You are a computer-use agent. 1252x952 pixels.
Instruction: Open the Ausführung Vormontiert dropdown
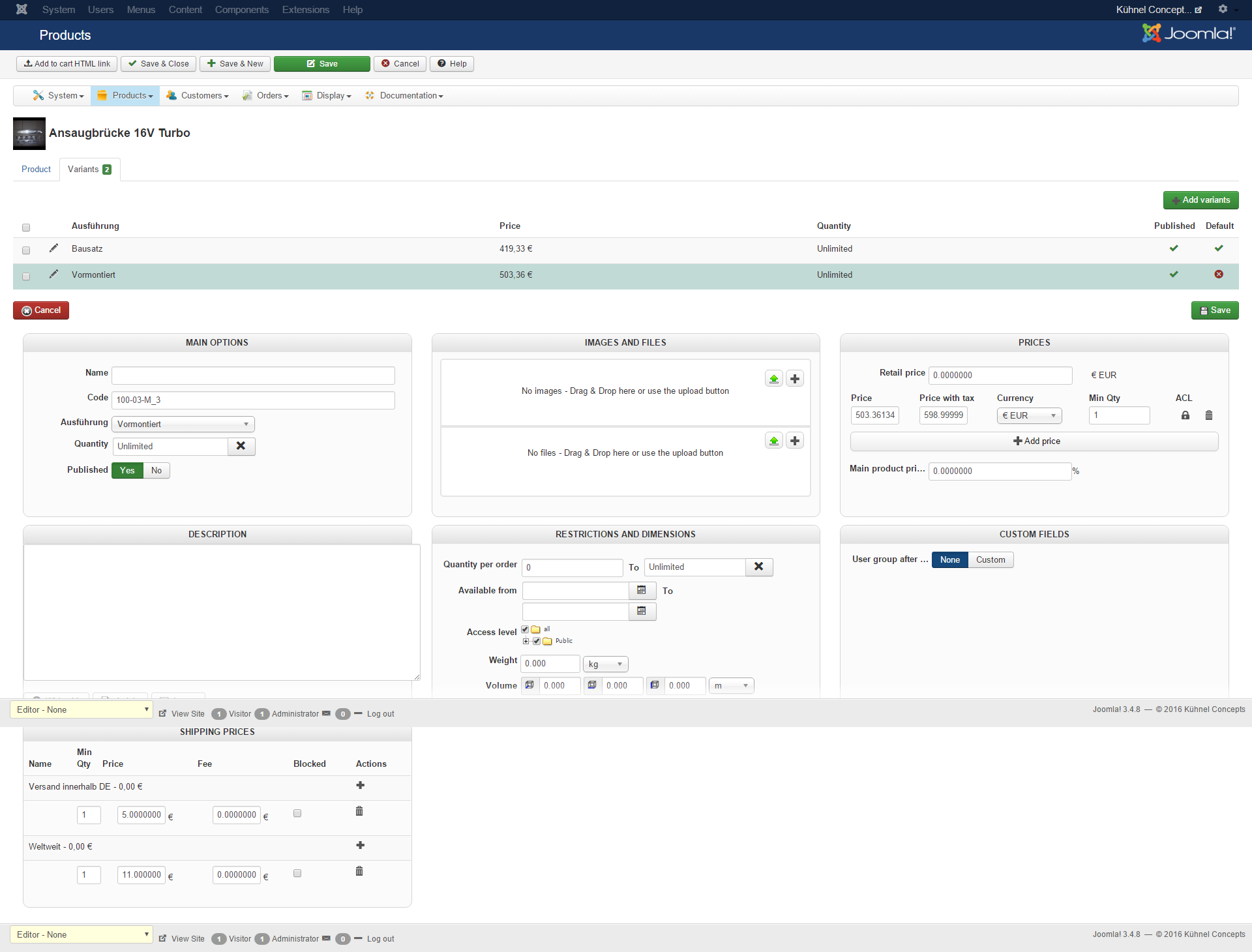click(x=183, y=424)
